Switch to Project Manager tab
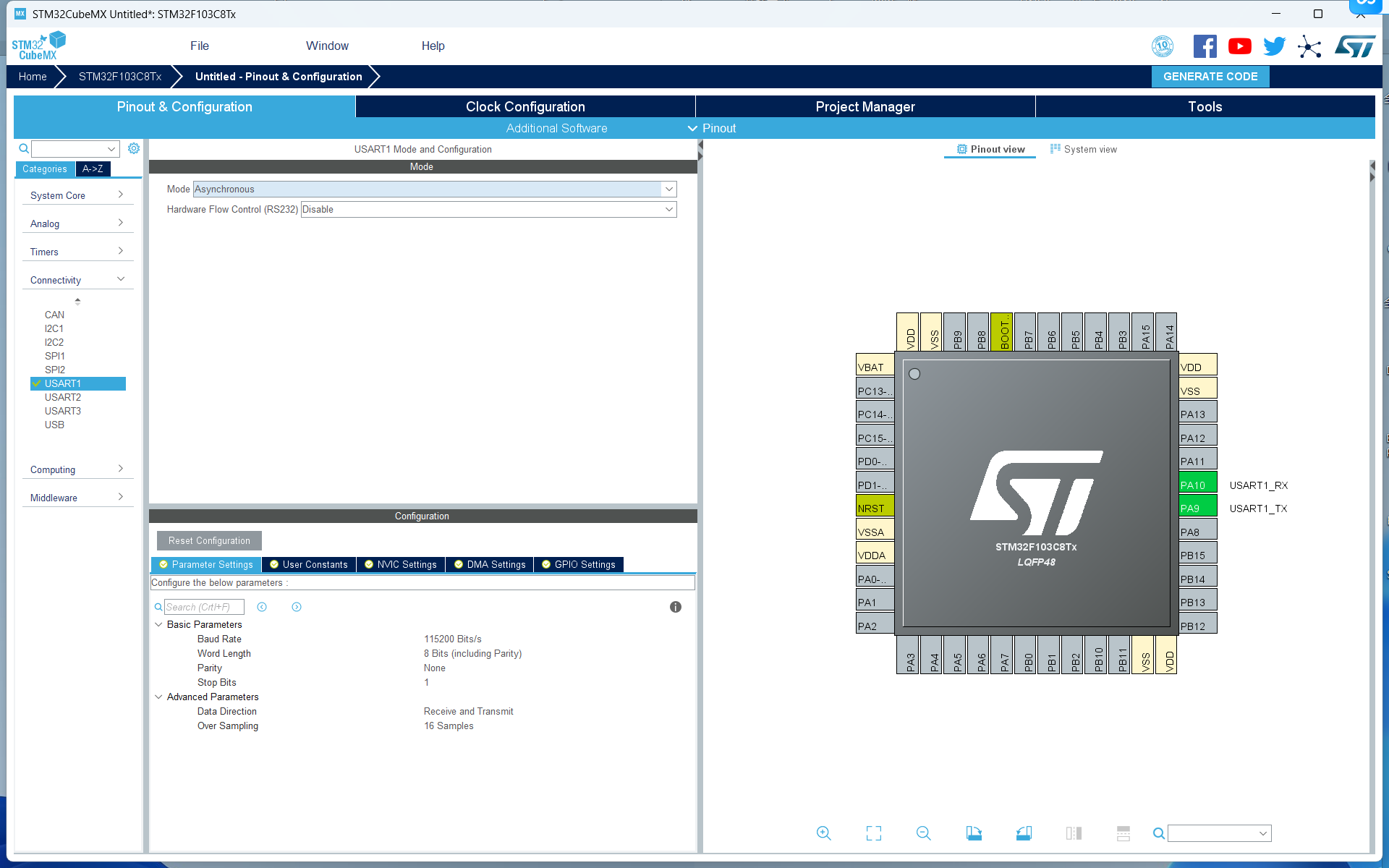This screenshot has height=868, width=1389. pos(865,106)
